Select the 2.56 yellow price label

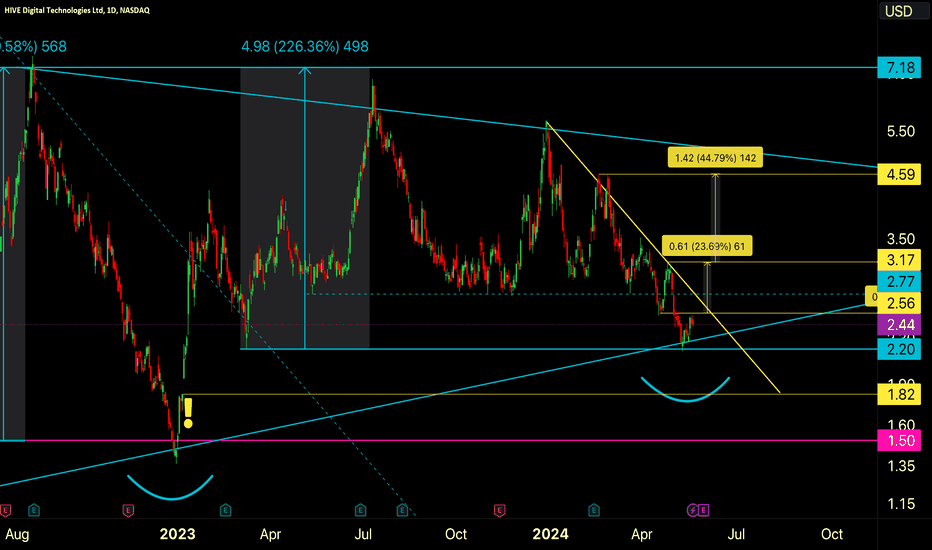click(x=900, y=303)
